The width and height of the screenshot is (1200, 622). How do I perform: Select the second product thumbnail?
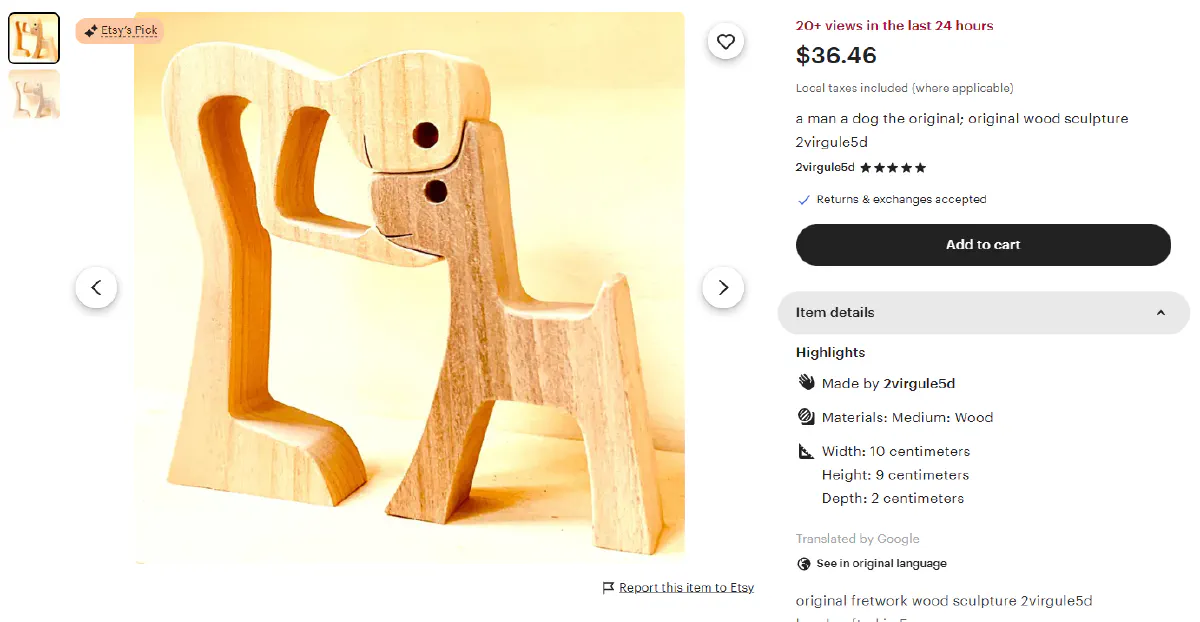[33, 93]
